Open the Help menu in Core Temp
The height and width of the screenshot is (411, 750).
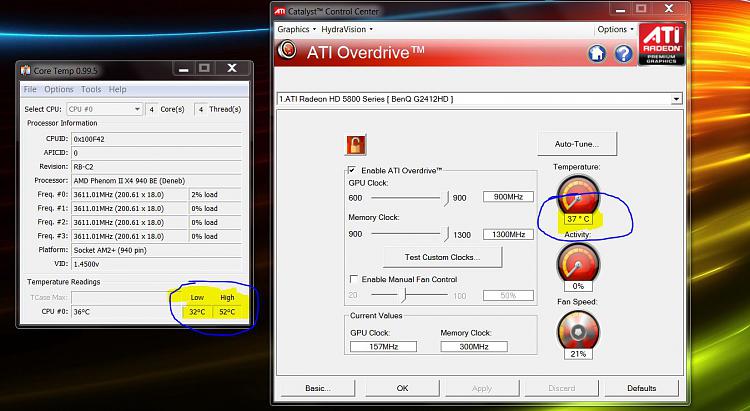coord(117,89)
